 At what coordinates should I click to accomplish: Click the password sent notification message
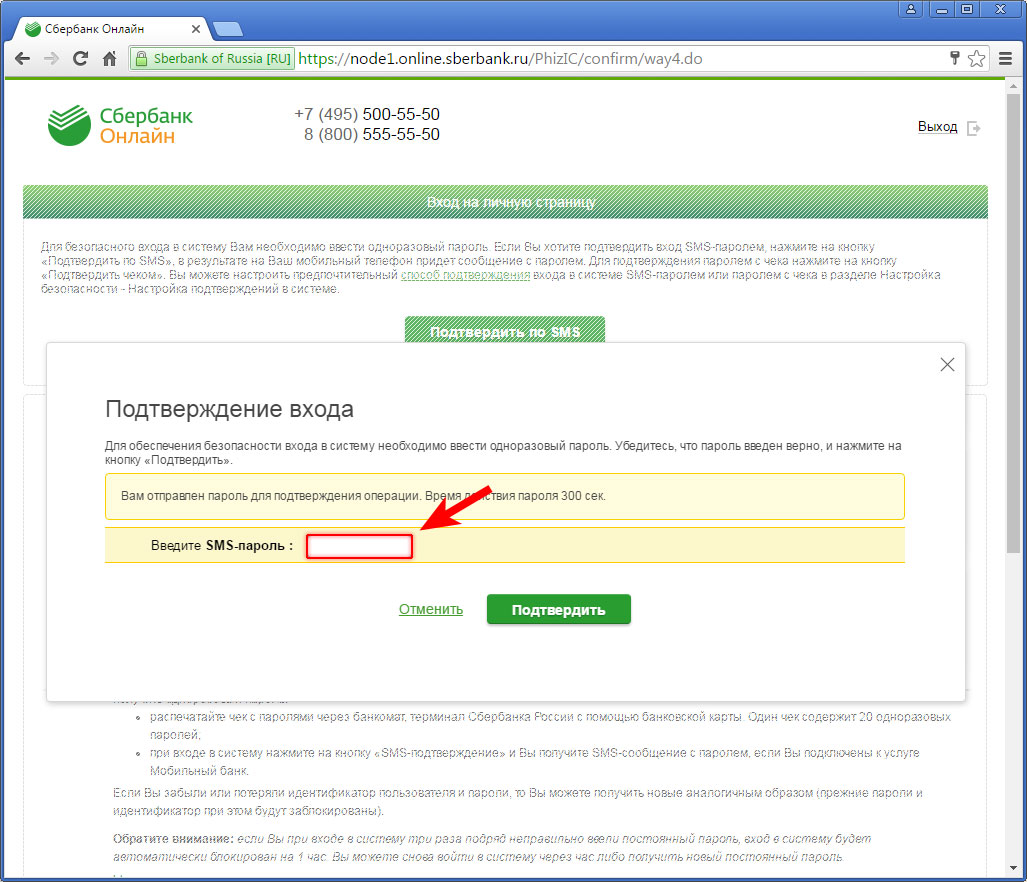click(x=504, y=496)
